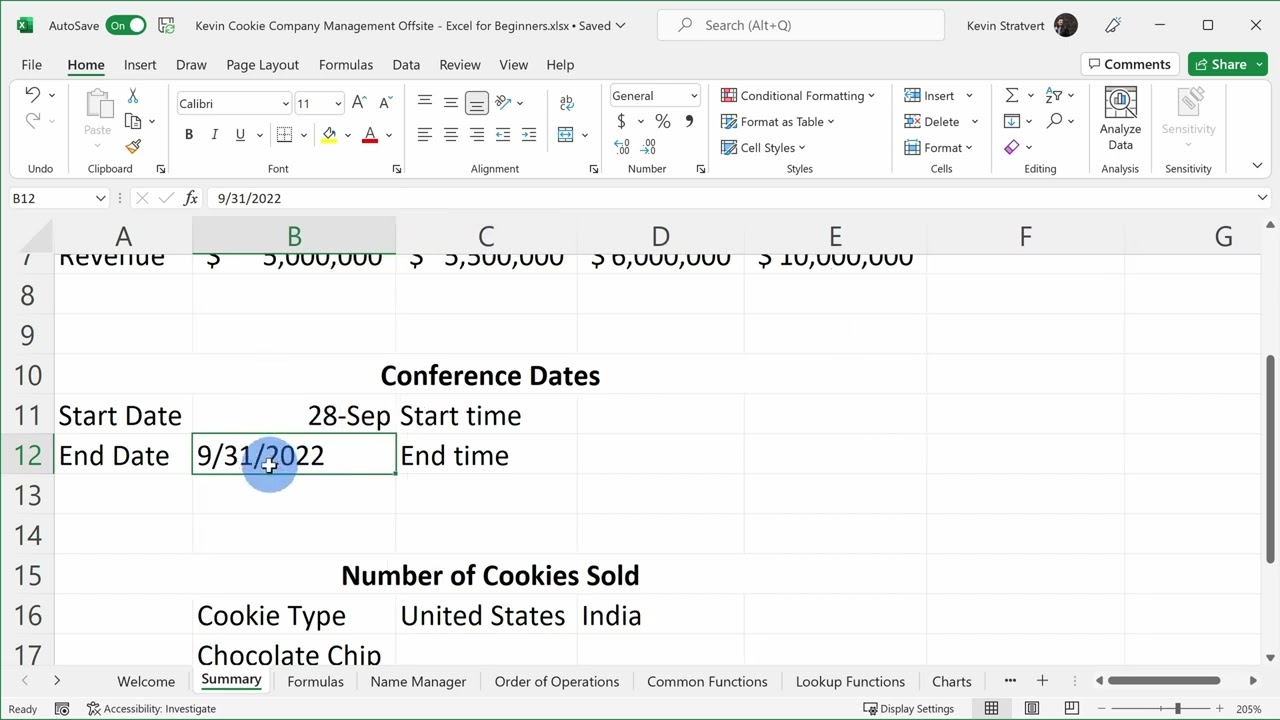
Task: Click Decrease Indent icon
Action: 503,134
